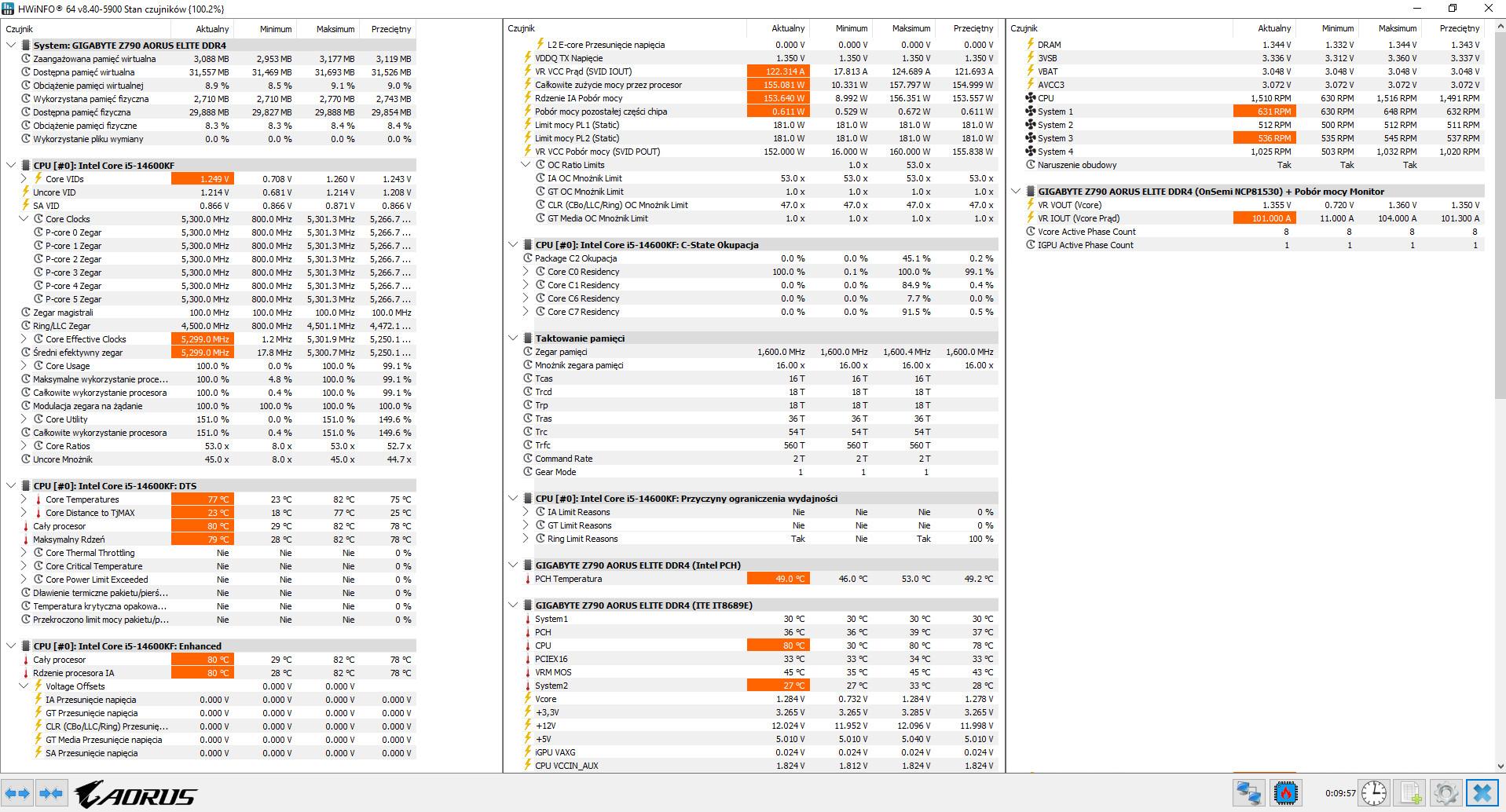Click the expand sensor columns arrows button

coord(18,793)
